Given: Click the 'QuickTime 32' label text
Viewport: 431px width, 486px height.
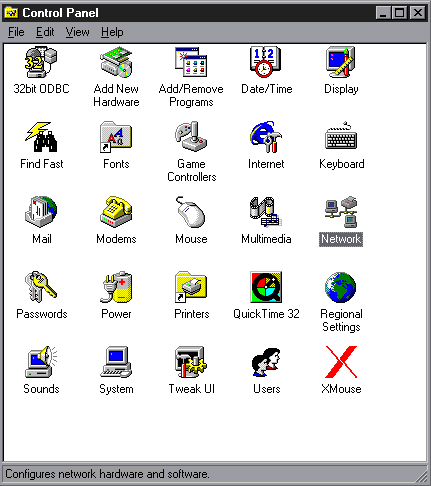Looking at the screenshot, I should coord(266,314).
